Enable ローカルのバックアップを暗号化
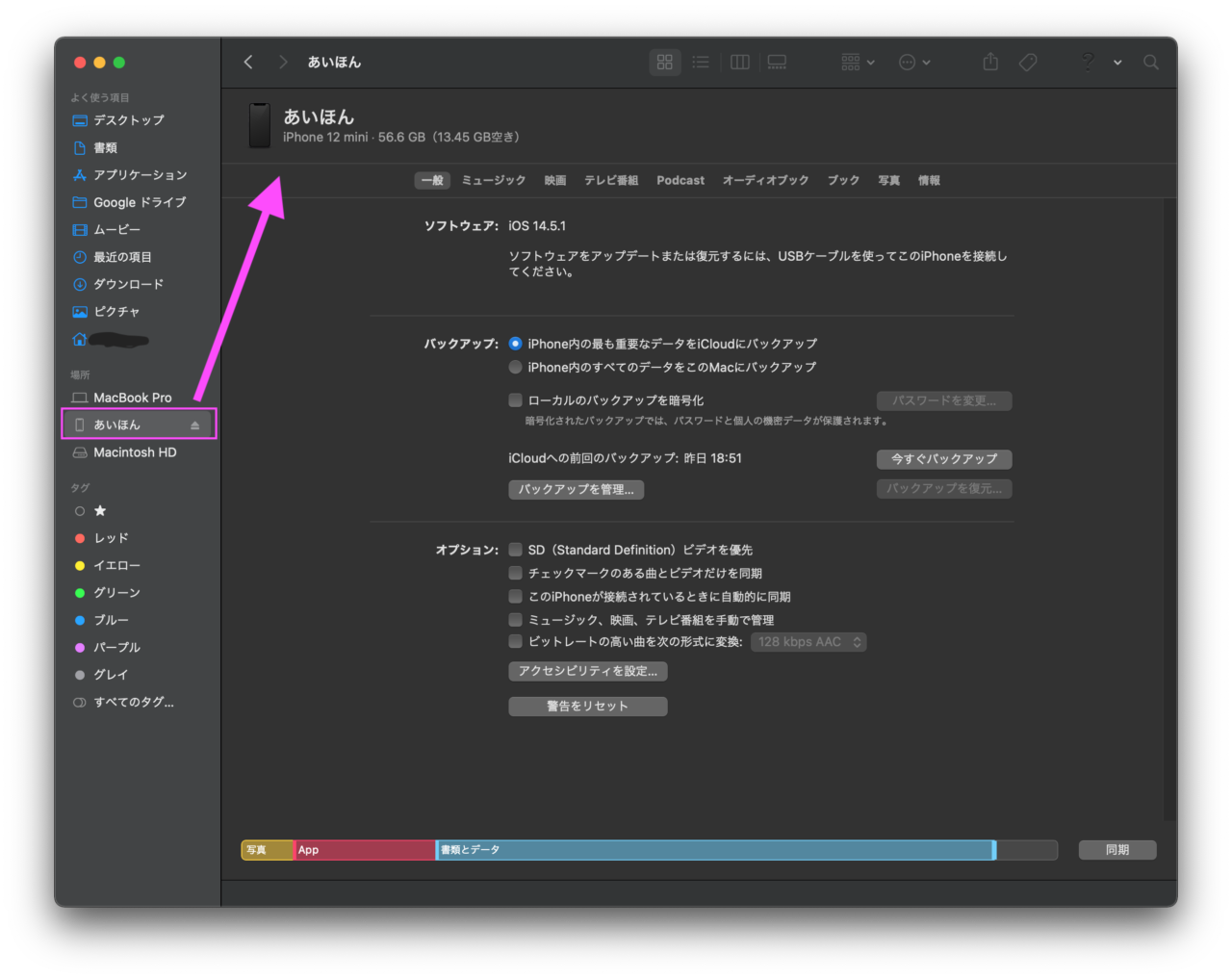Viewport: 1232px width, 979px height. (515, 400)
